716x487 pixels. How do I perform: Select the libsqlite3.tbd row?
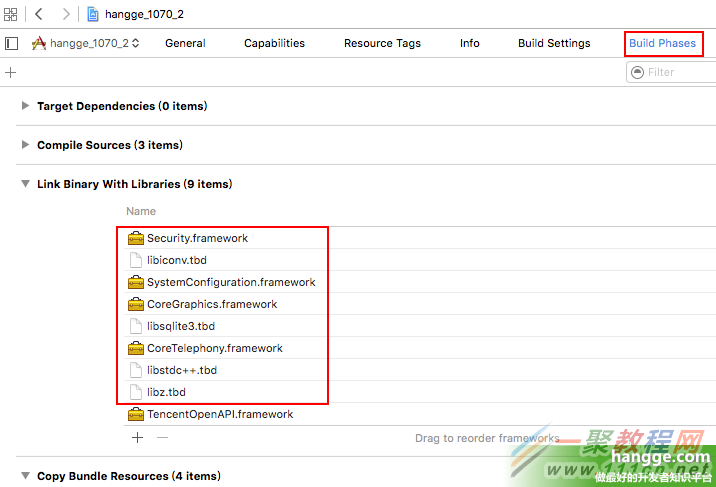pos(420,326)
